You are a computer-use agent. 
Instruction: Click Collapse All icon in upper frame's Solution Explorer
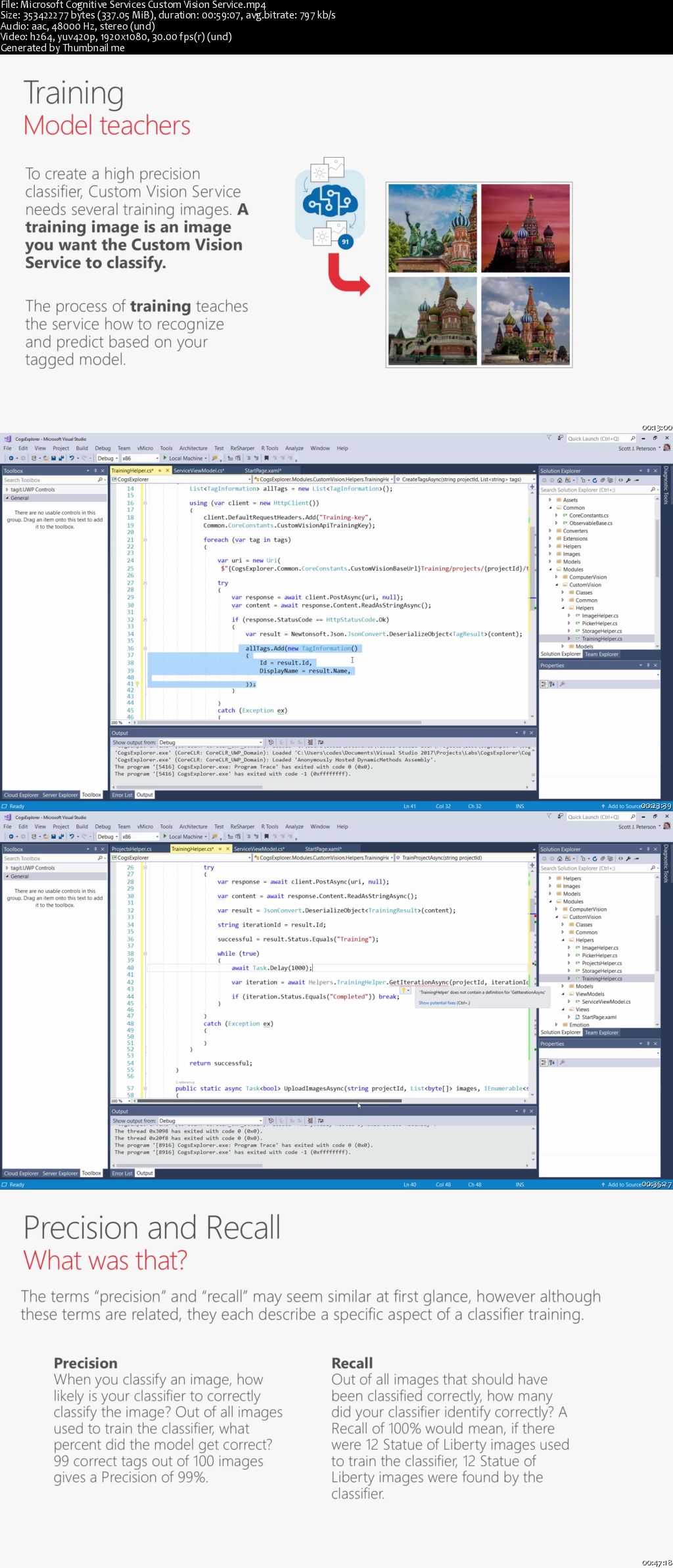[603, 480]
